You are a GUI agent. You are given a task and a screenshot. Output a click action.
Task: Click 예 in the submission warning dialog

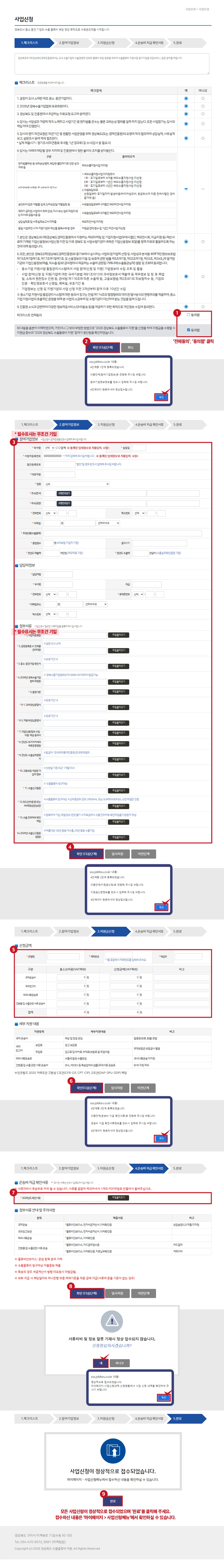click(101, 1363)
